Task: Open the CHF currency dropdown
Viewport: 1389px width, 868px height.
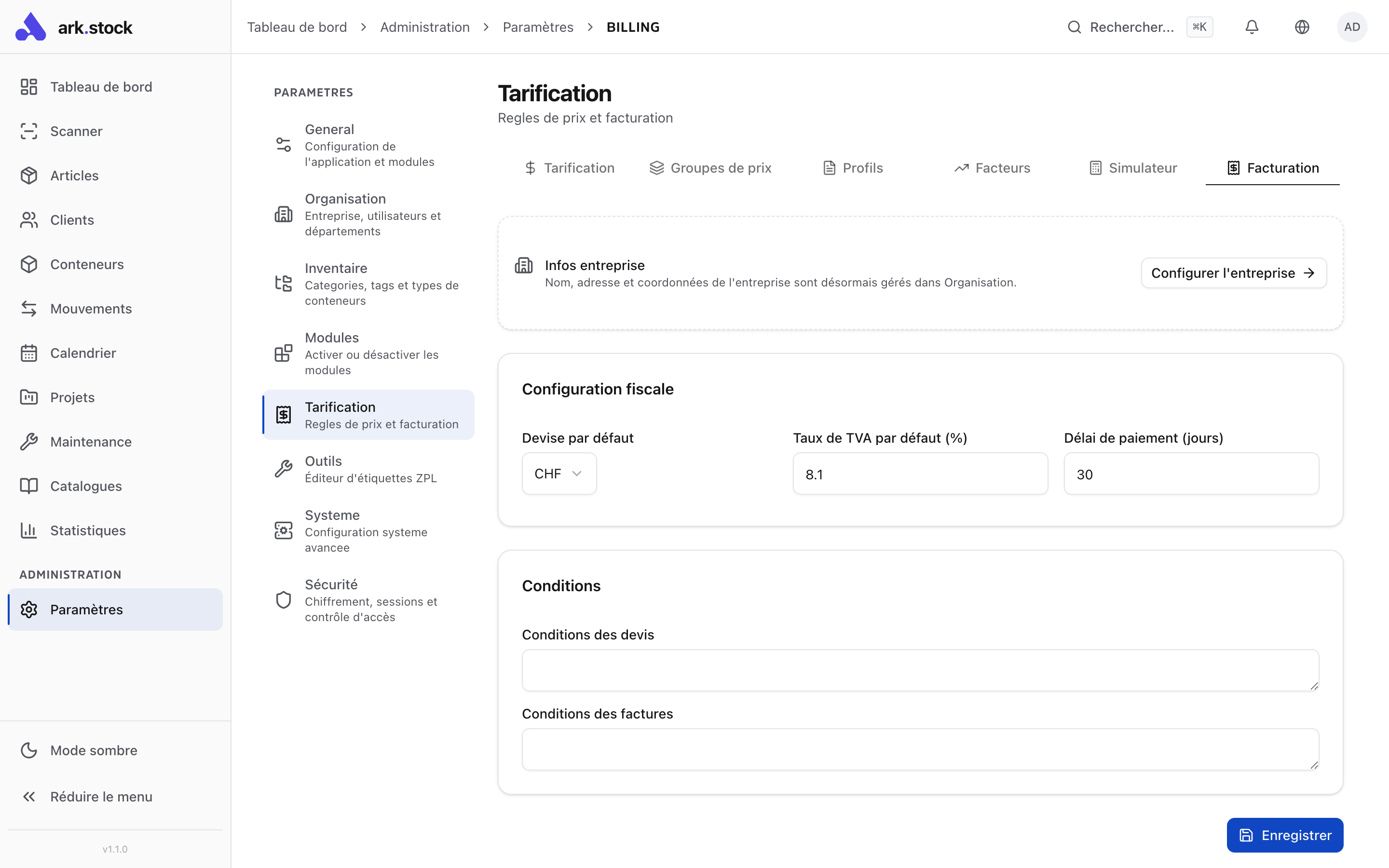Action: coord(558,474)
